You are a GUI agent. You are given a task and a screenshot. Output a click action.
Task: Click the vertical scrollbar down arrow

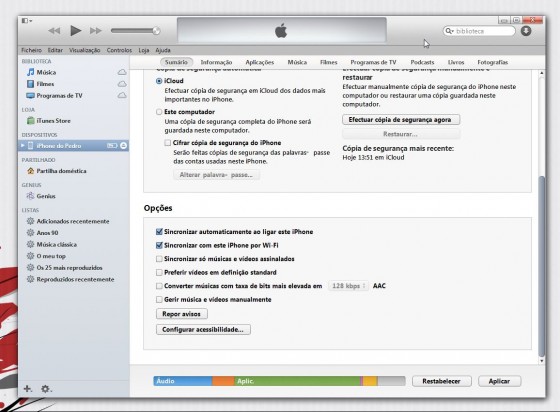pyautogui.click(x=542, y=361)
